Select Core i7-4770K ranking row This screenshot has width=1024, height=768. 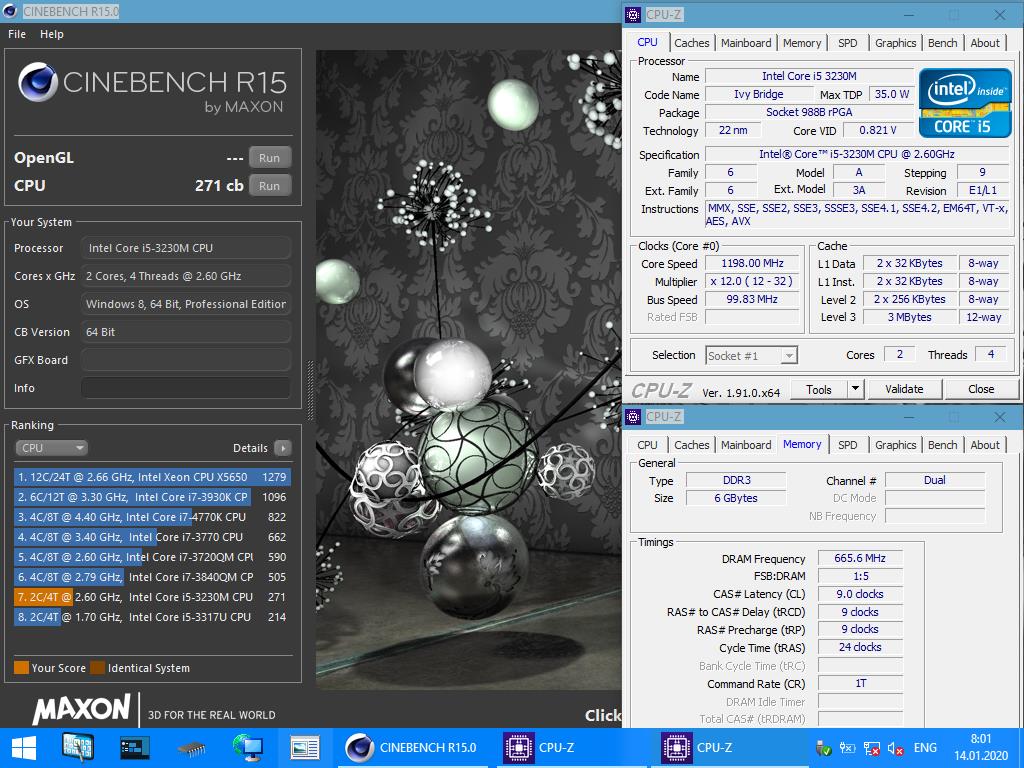[152, 517]
